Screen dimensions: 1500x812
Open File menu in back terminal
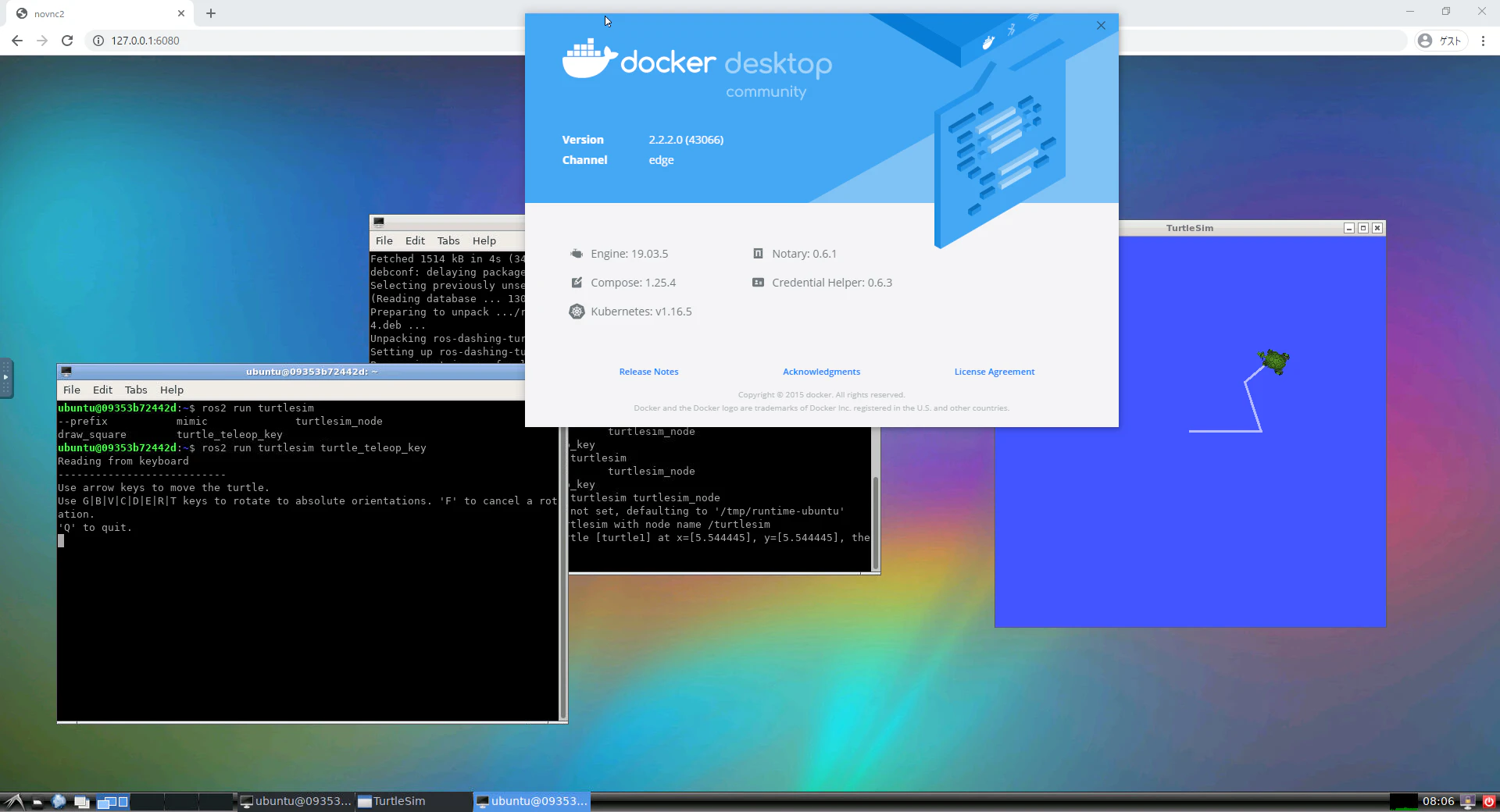384,240
